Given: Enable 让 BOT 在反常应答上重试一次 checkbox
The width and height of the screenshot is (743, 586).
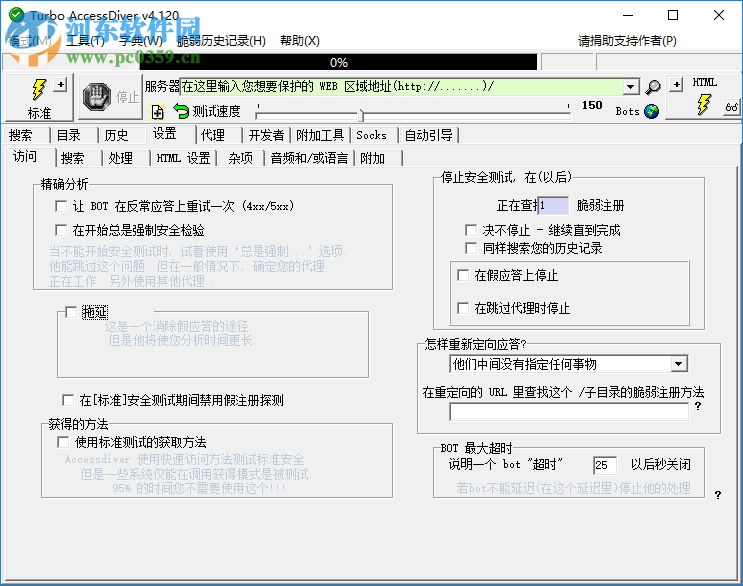Looking at the screenshot, I should (x=61, y=206).
